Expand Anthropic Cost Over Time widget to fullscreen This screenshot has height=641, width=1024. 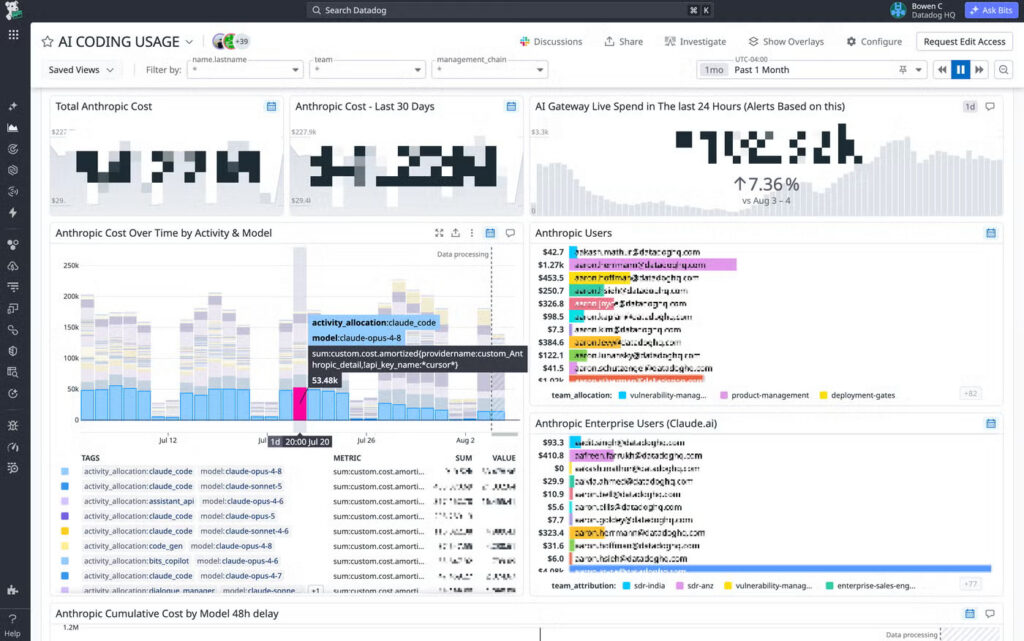click(439, 233)
